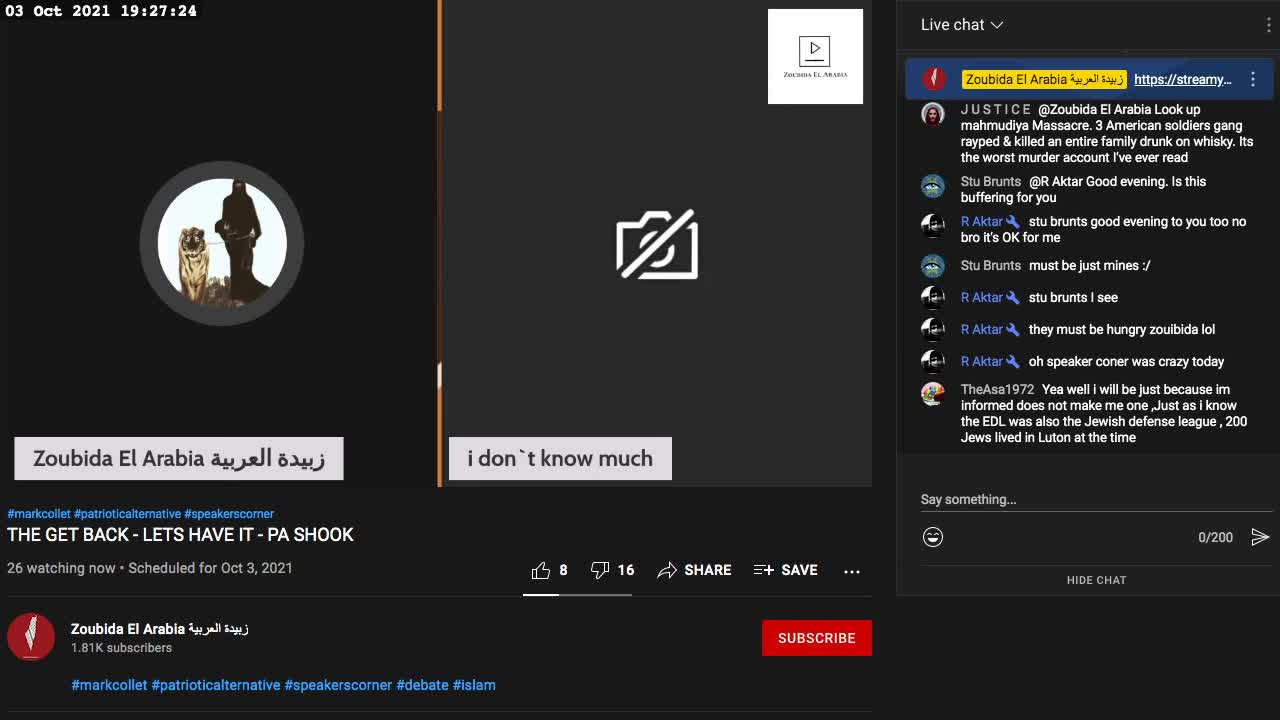Click the '1.81K subscribers' text
This screenshot has height=720, width=1280.
[121, 648]
